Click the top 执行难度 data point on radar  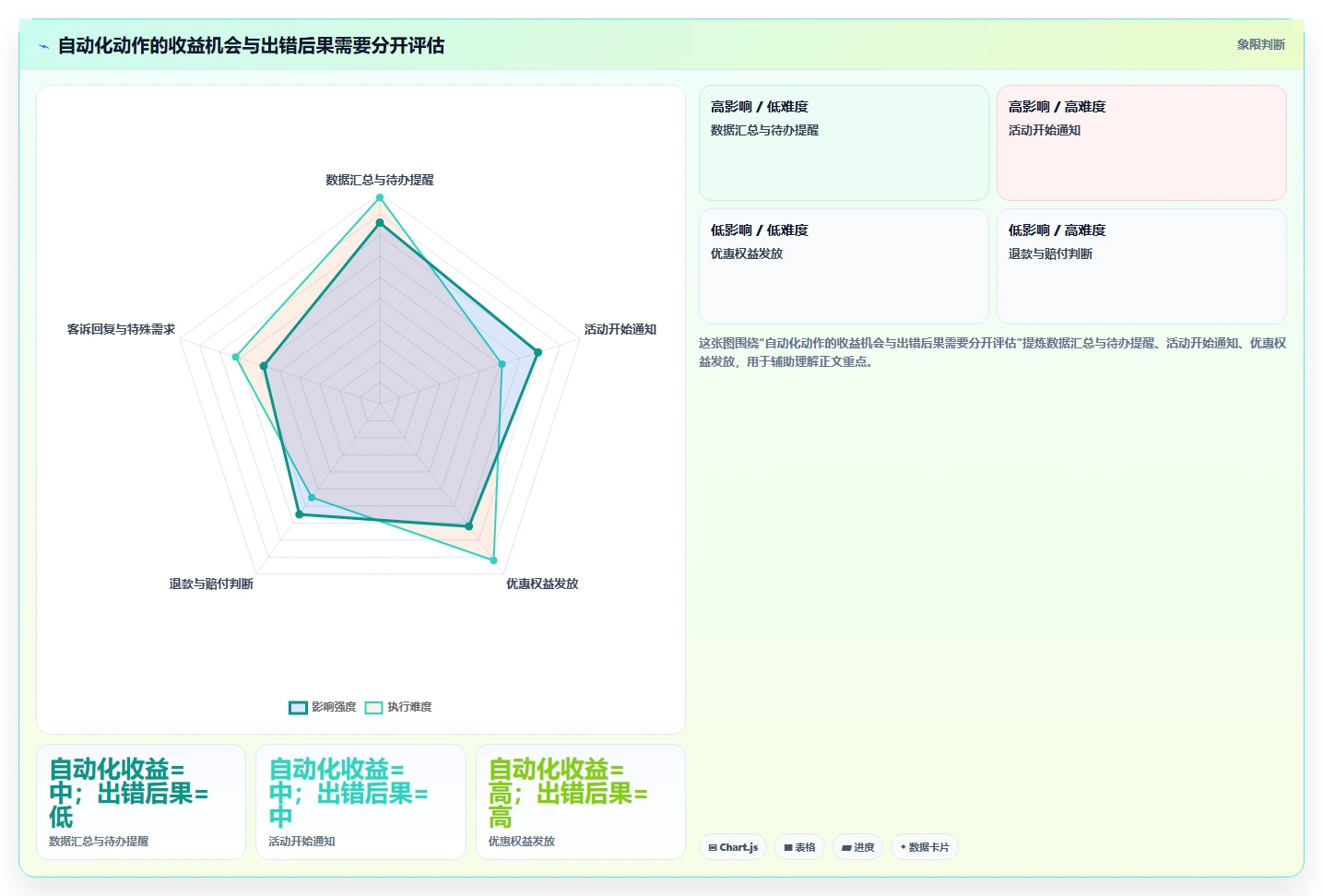pos(379,198)
